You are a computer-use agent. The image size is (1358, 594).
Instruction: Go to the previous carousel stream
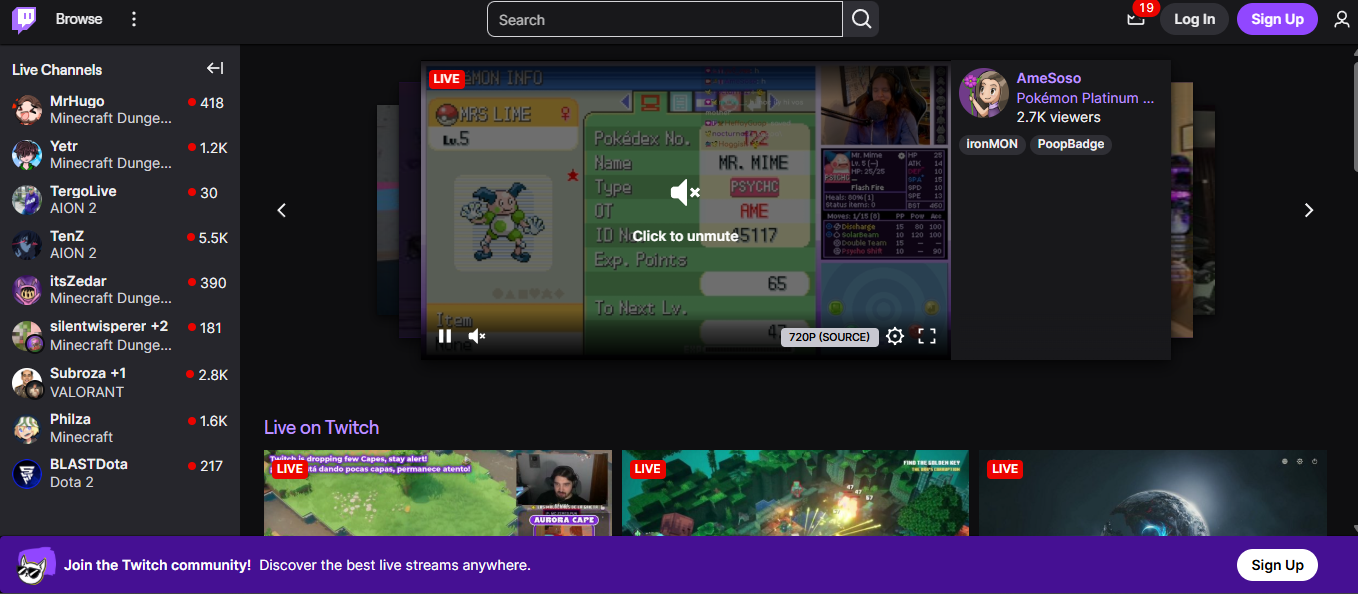[282, 210]
